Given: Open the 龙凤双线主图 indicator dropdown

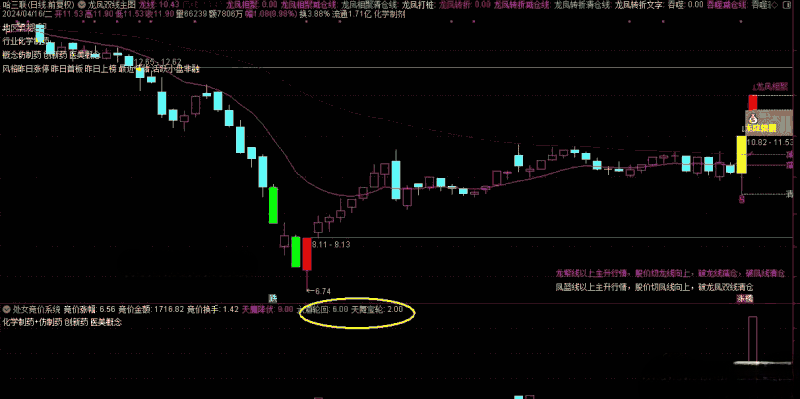Looking at the screenshot, I should (x=82, y=4).
